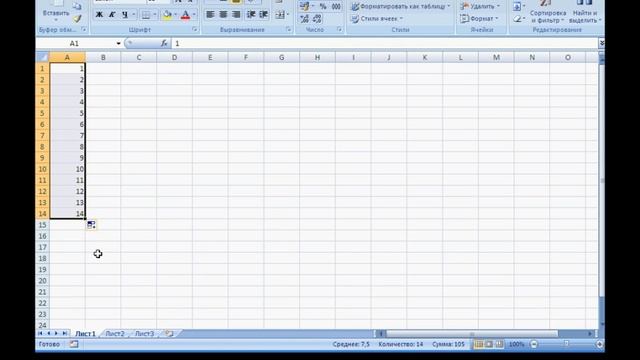Viewport: 640px width, 360px height.
Task: Switch to the Лист2 sheet tab
Action: [115, 333]
